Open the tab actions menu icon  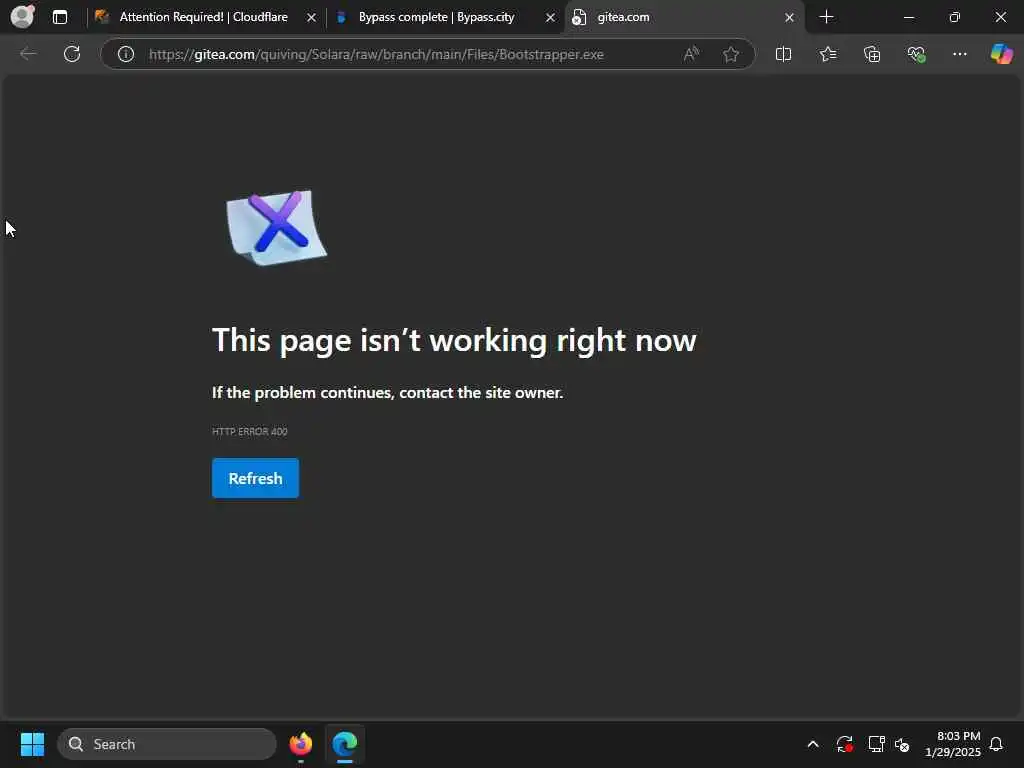click(60, 17)
